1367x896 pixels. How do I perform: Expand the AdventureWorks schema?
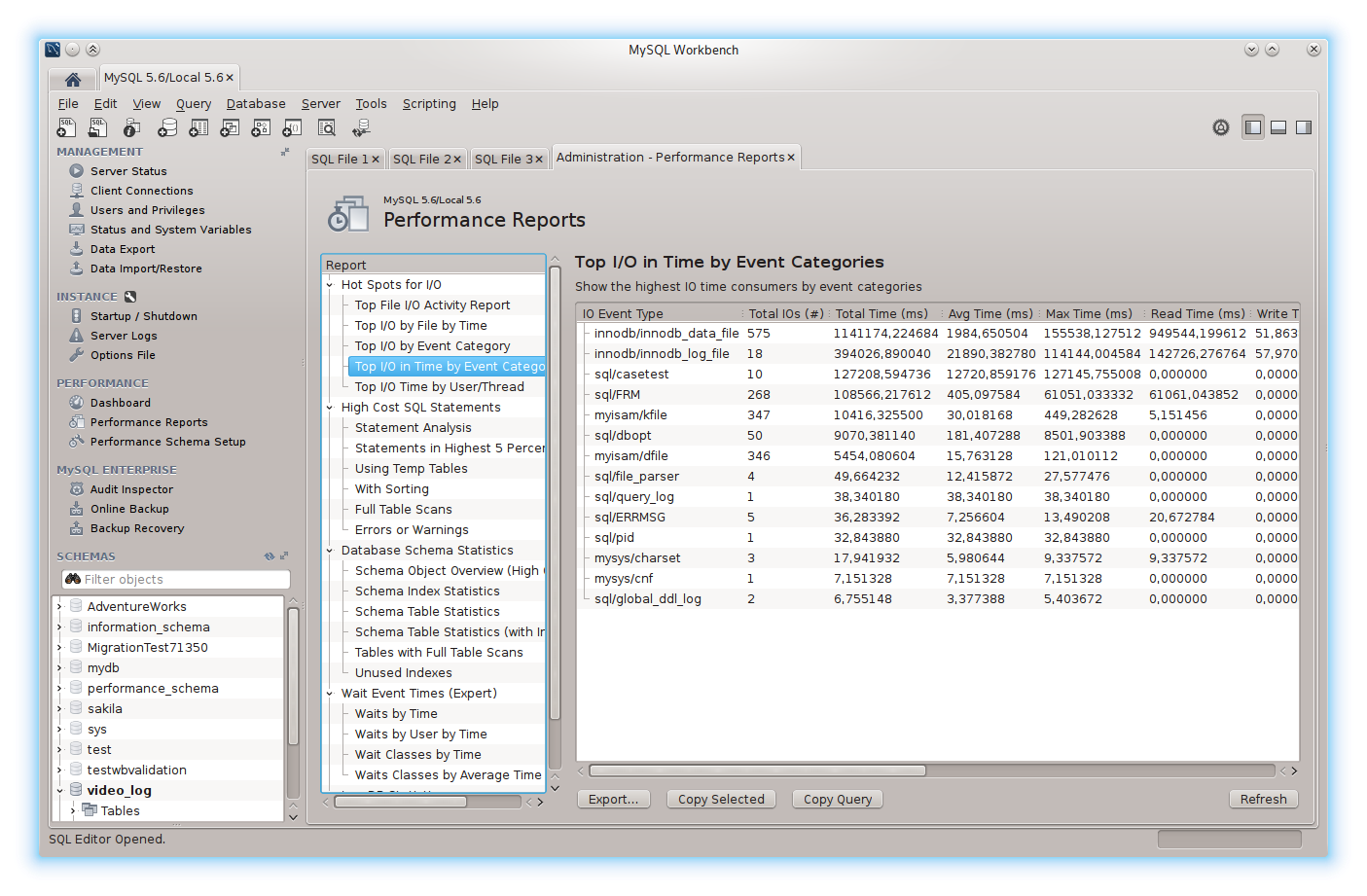(x=60, y=606)
